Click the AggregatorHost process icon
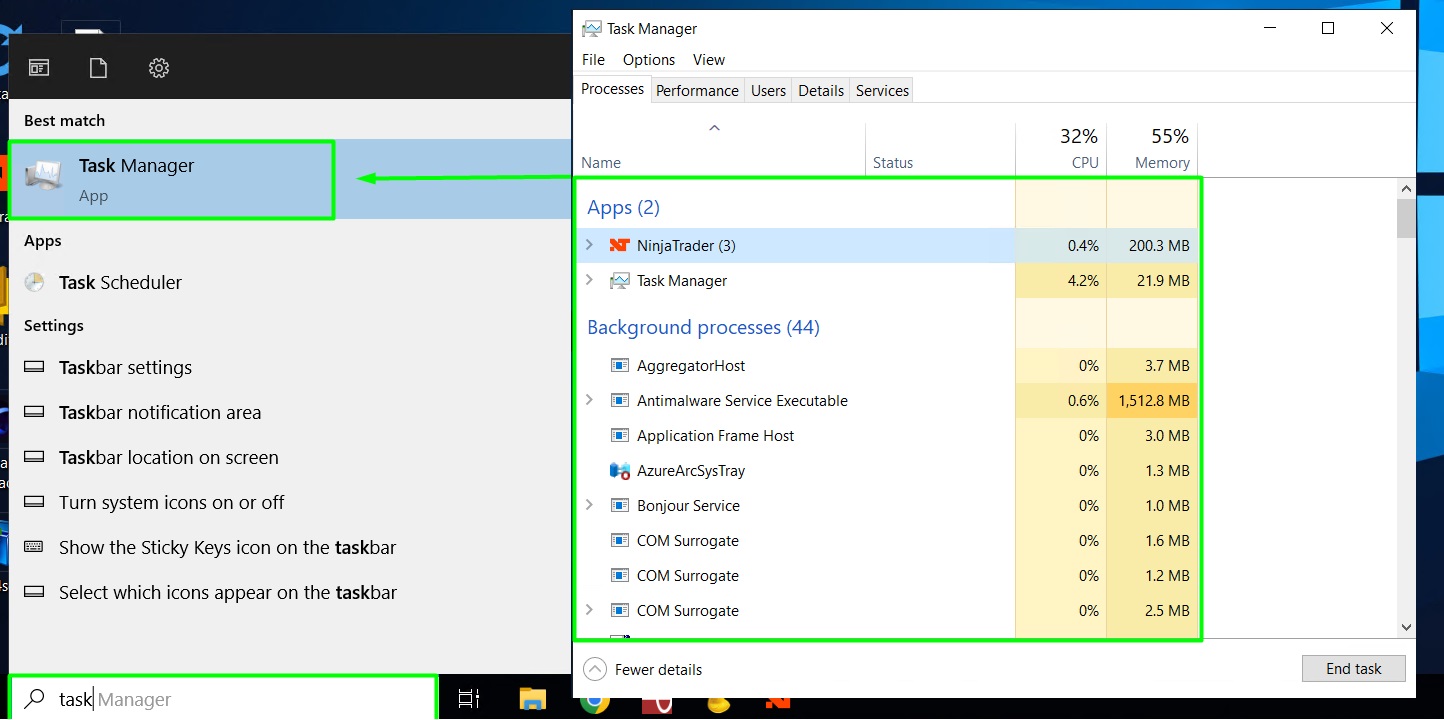 click(619, 365)
